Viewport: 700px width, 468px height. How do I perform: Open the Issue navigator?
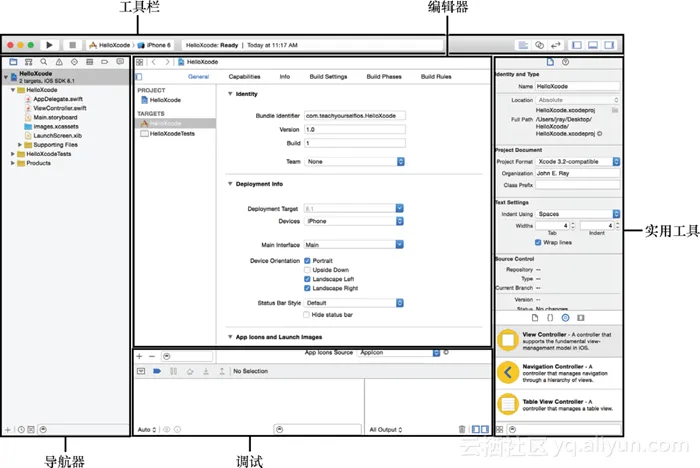click(59, 62)
